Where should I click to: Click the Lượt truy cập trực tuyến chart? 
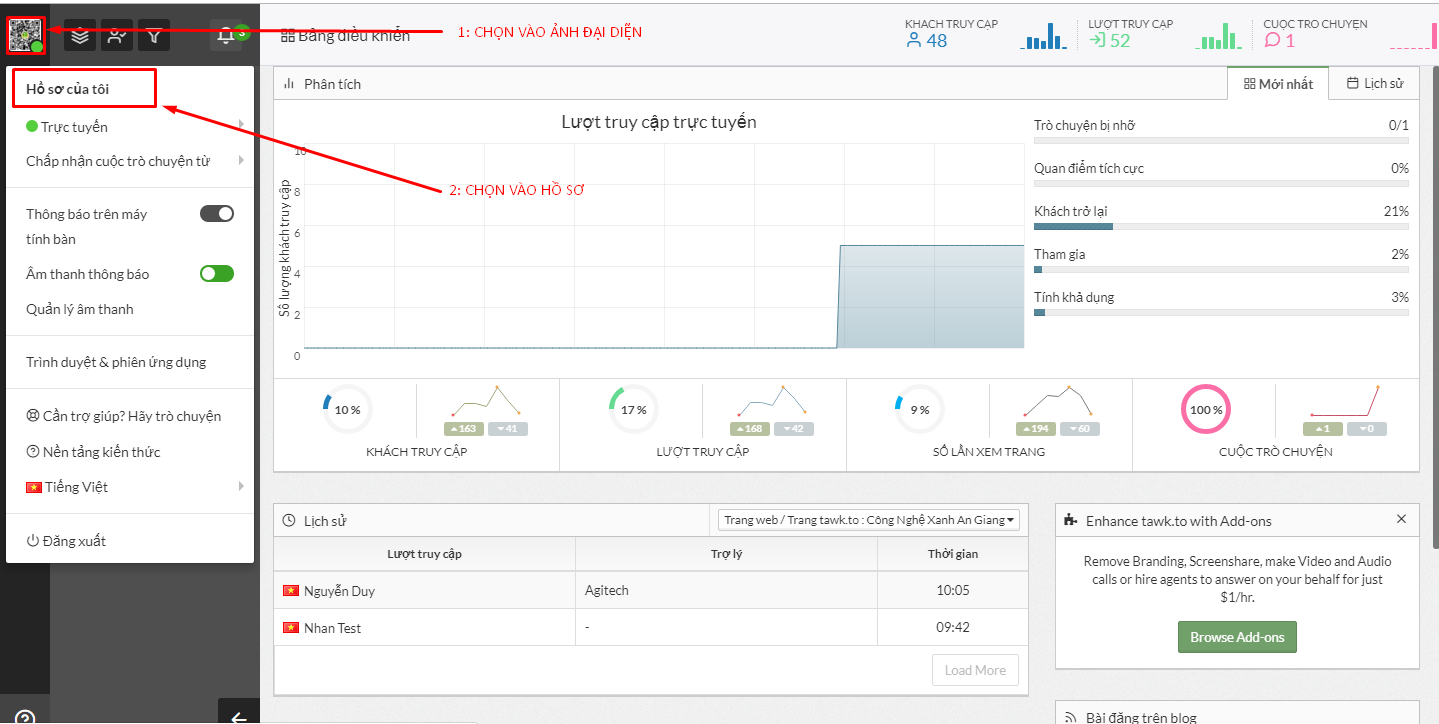664,247
